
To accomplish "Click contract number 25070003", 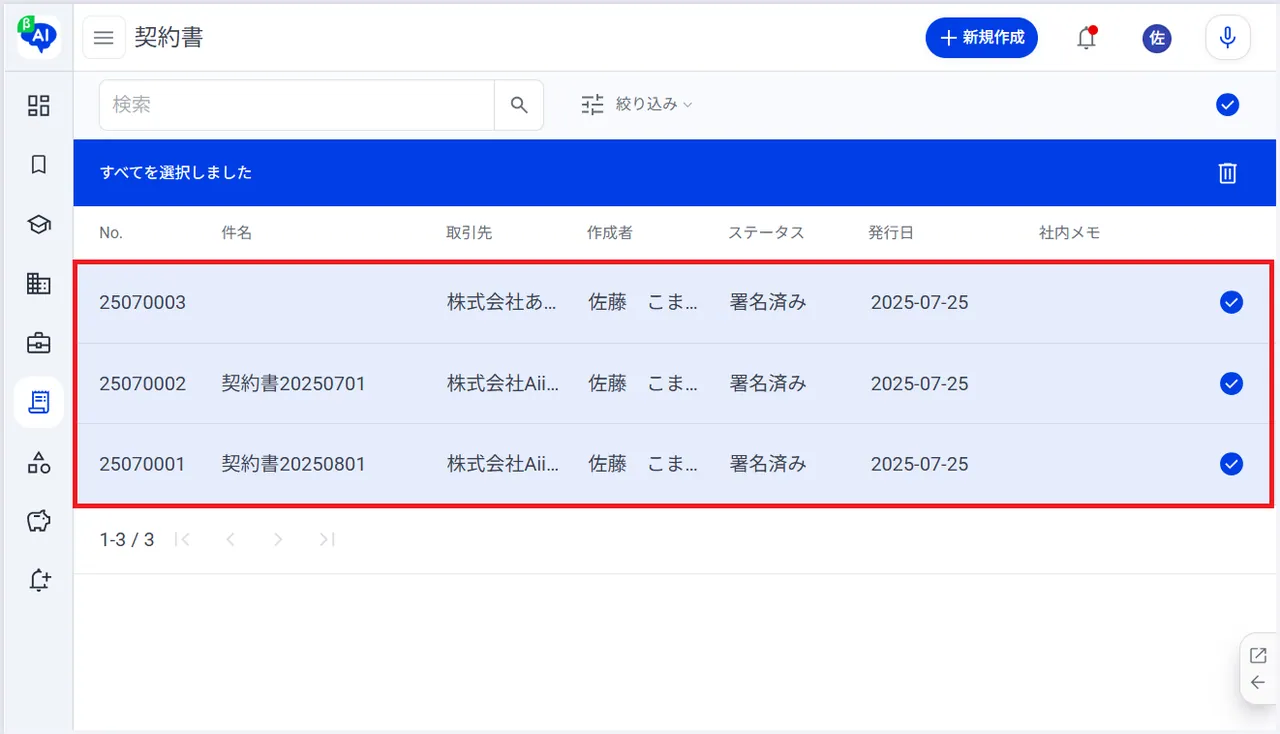I will (x=142, y=302).
